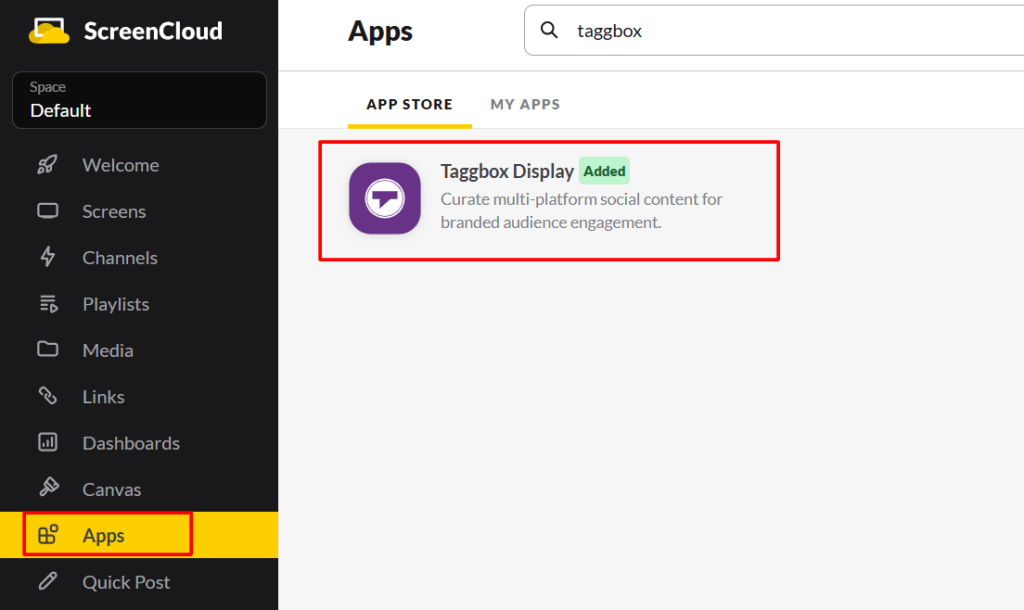Screen dimensions: 1024x610
Task: Open the Default space selector
Action: pyautogui.click(x=139, y=100)
